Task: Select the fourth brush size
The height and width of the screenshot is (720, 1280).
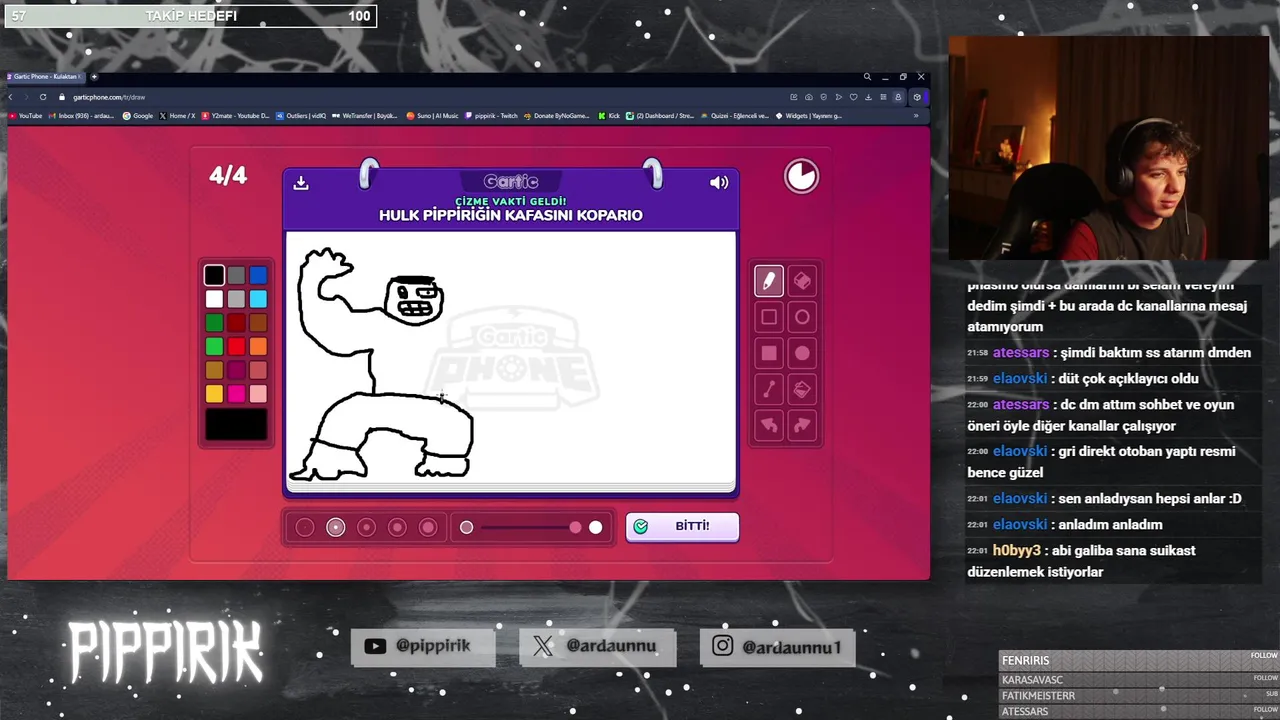Action: tap(397, 527)
